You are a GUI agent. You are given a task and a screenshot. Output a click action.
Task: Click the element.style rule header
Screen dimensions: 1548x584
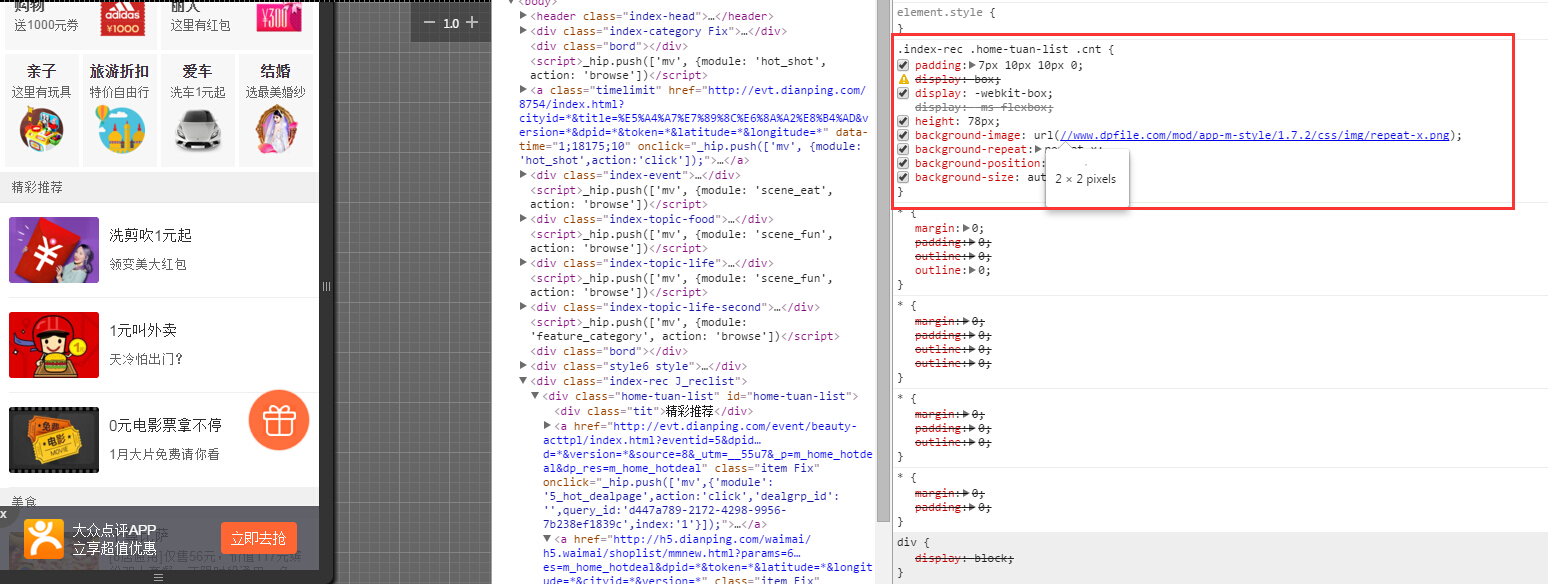(x=946, y=12)
